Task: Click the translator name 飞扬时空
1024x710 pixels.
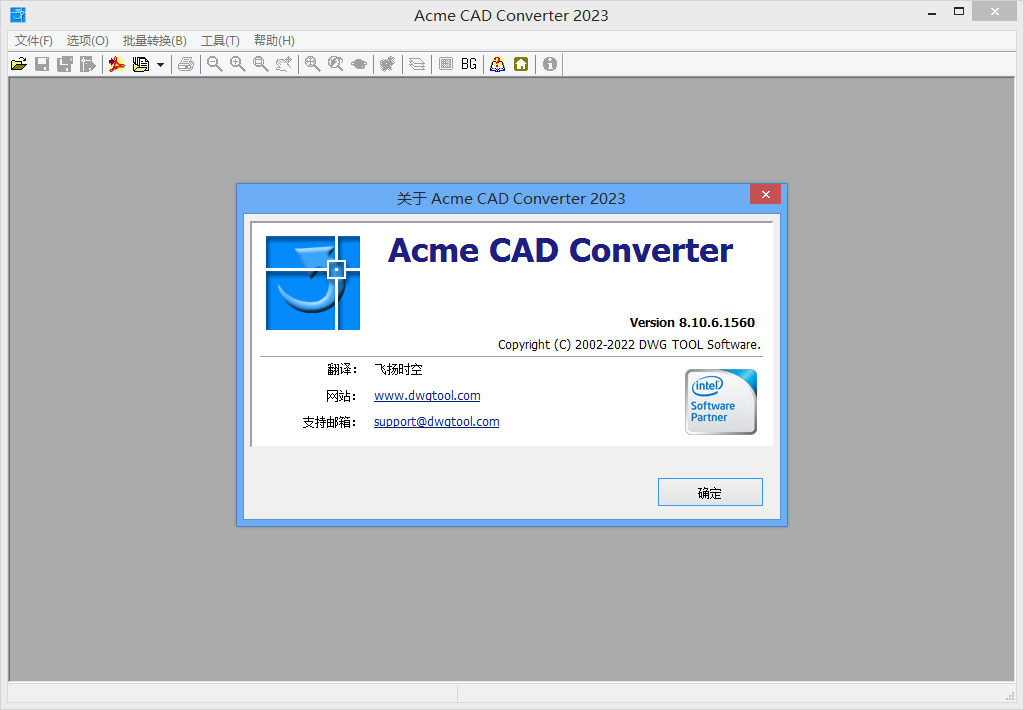Action: pyautogui.click(x=398, y=370)
